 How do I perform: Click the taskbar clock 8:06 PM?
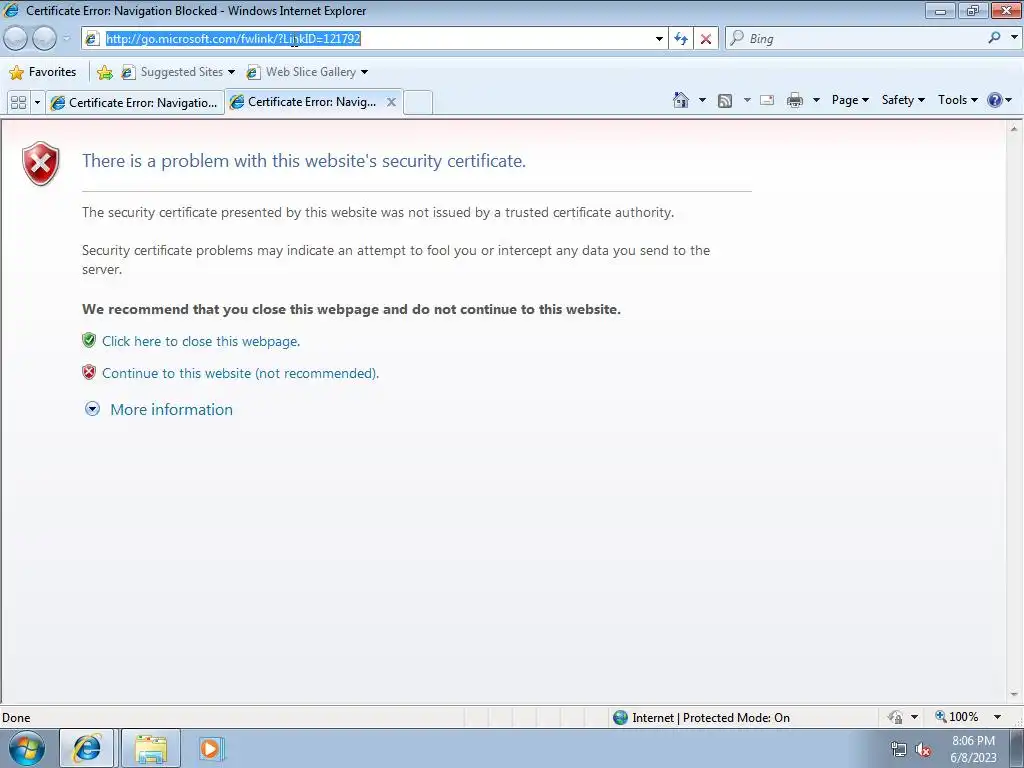(973, 741)
